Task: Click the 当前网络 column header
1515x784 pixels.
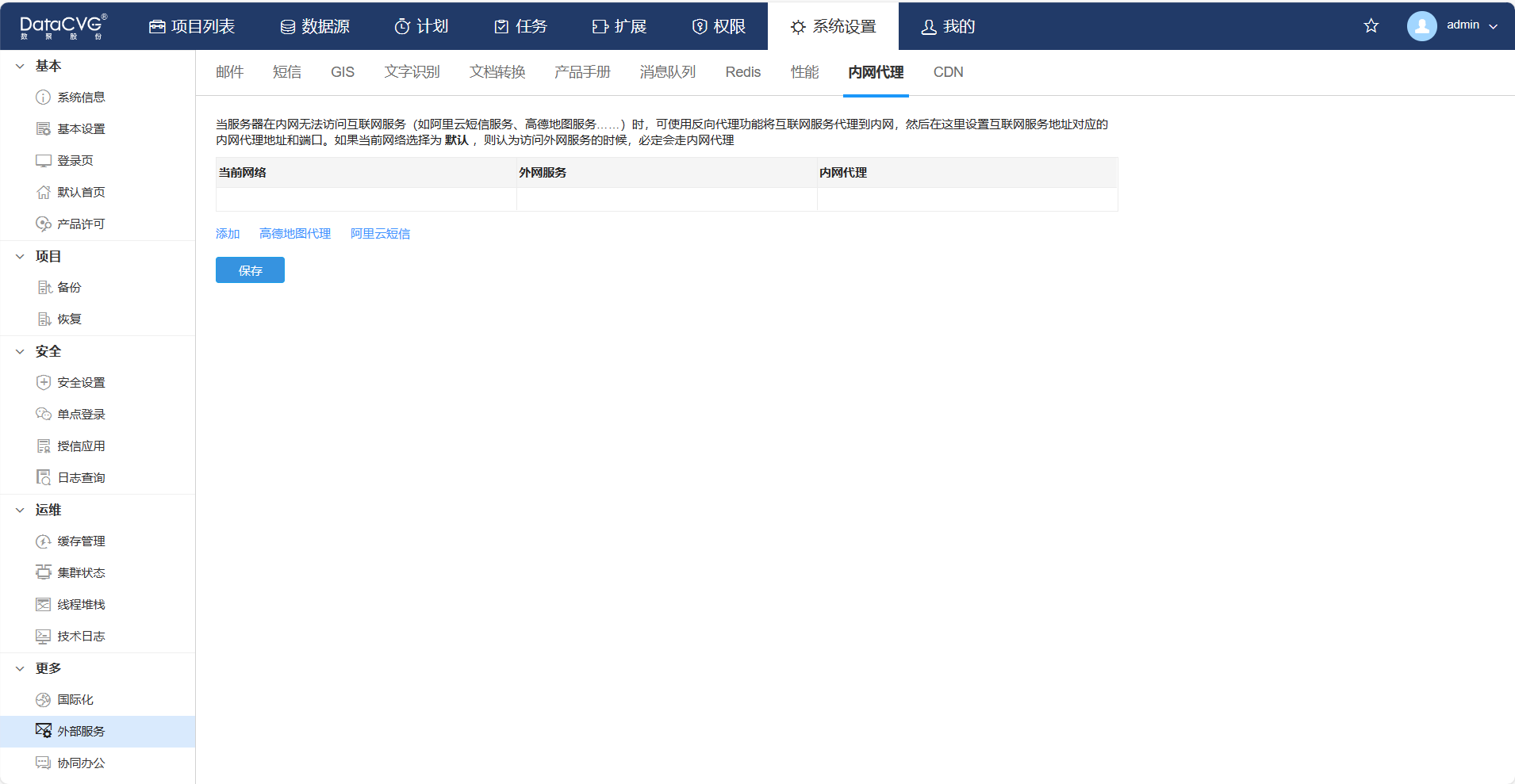Action: (x=366, y=173)
